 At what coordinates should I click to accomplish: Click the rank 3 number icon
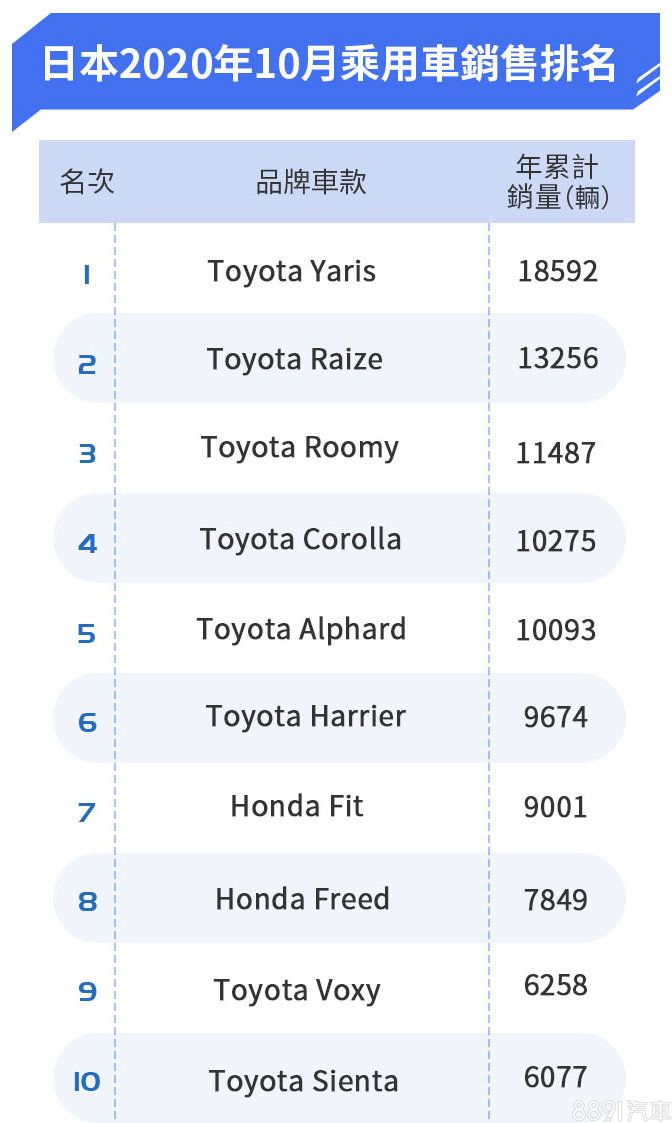(87, 453)
